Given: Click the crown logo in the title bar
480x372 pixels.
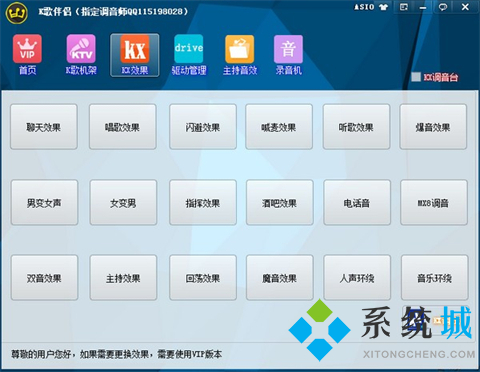Looking at the screenshot, I should pyautogui.click(x=16, y=13).
